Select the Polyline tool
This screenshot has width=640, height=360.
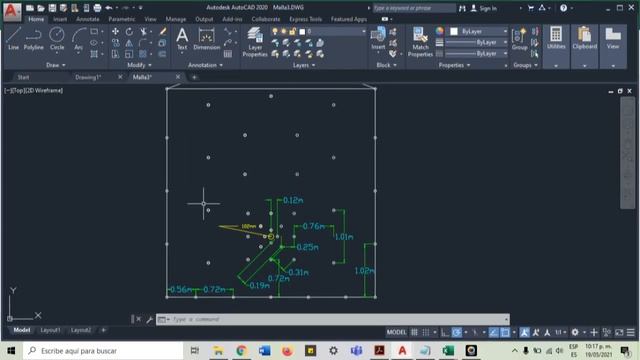point(33,38)
